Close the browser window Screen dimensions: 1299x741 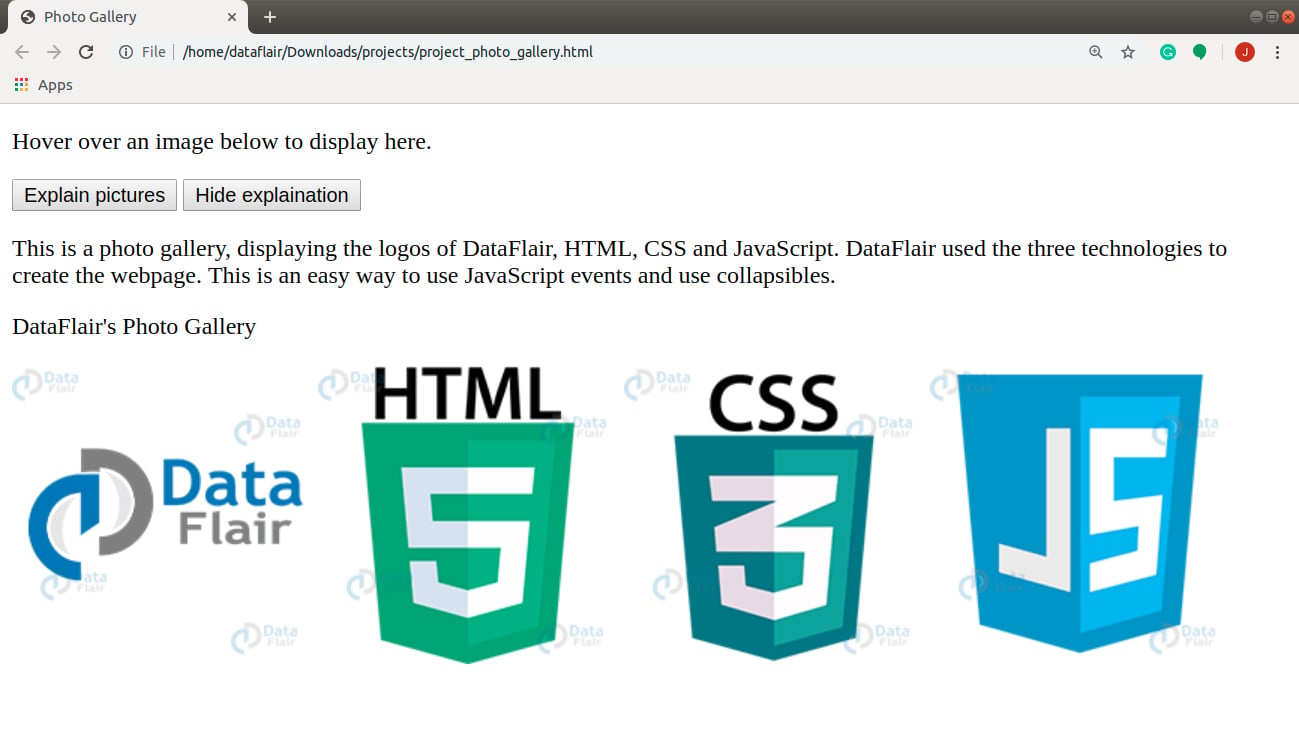1288,16
